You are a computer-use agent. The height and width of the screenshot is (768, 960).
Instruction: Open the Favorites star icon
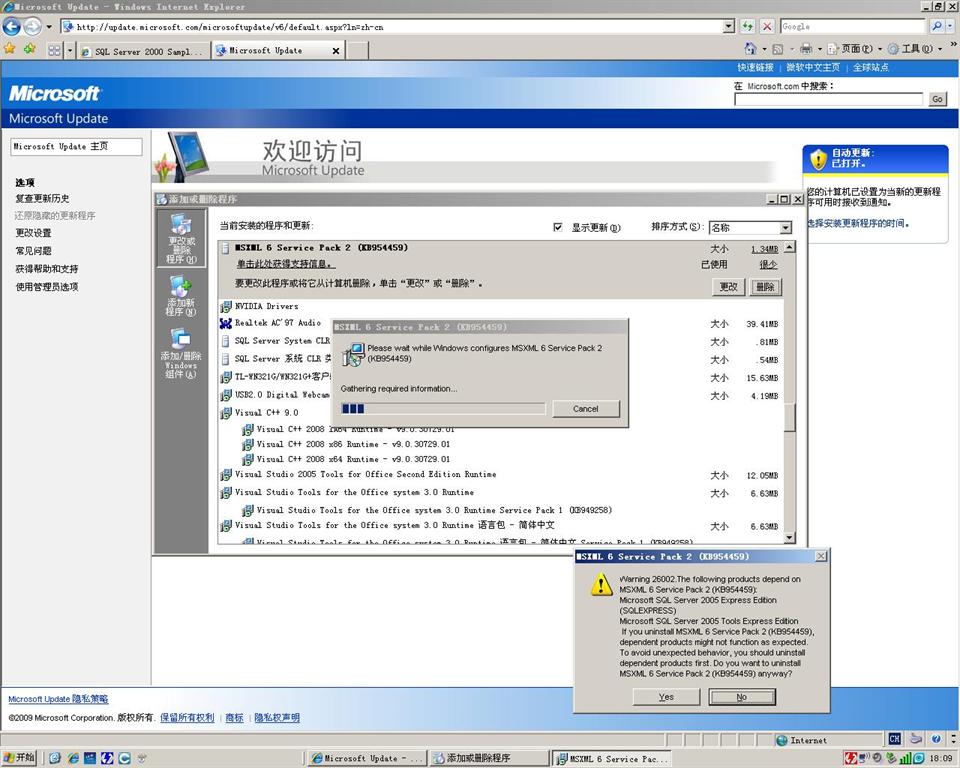[10, 49]
